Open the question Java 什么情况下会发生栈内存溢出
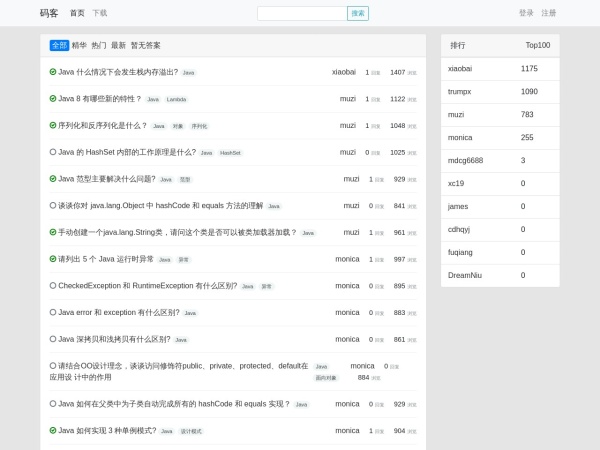This screenshot has height=450, width=600. [x=118, y=72]
